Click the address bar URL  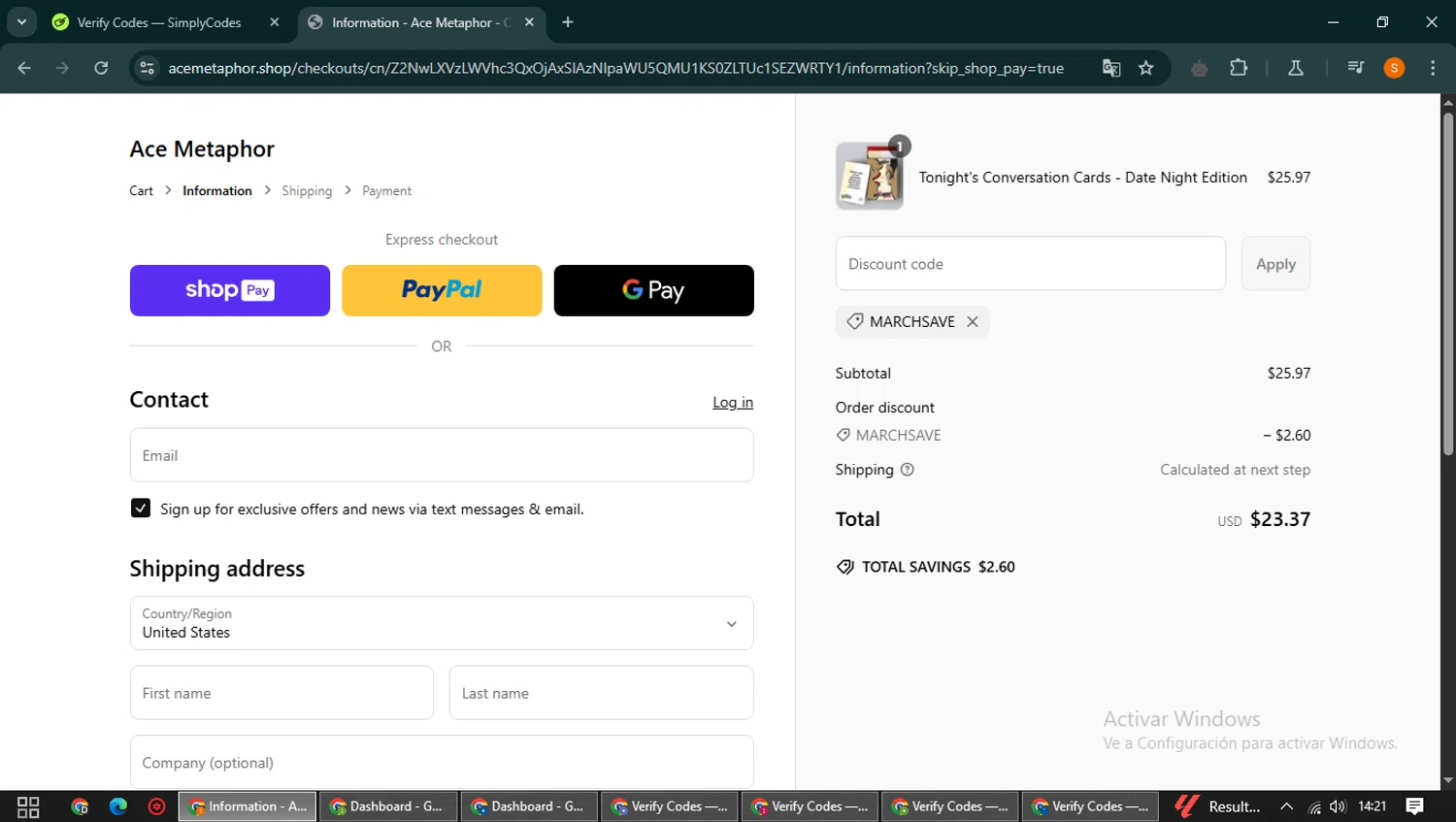point(615,68)
